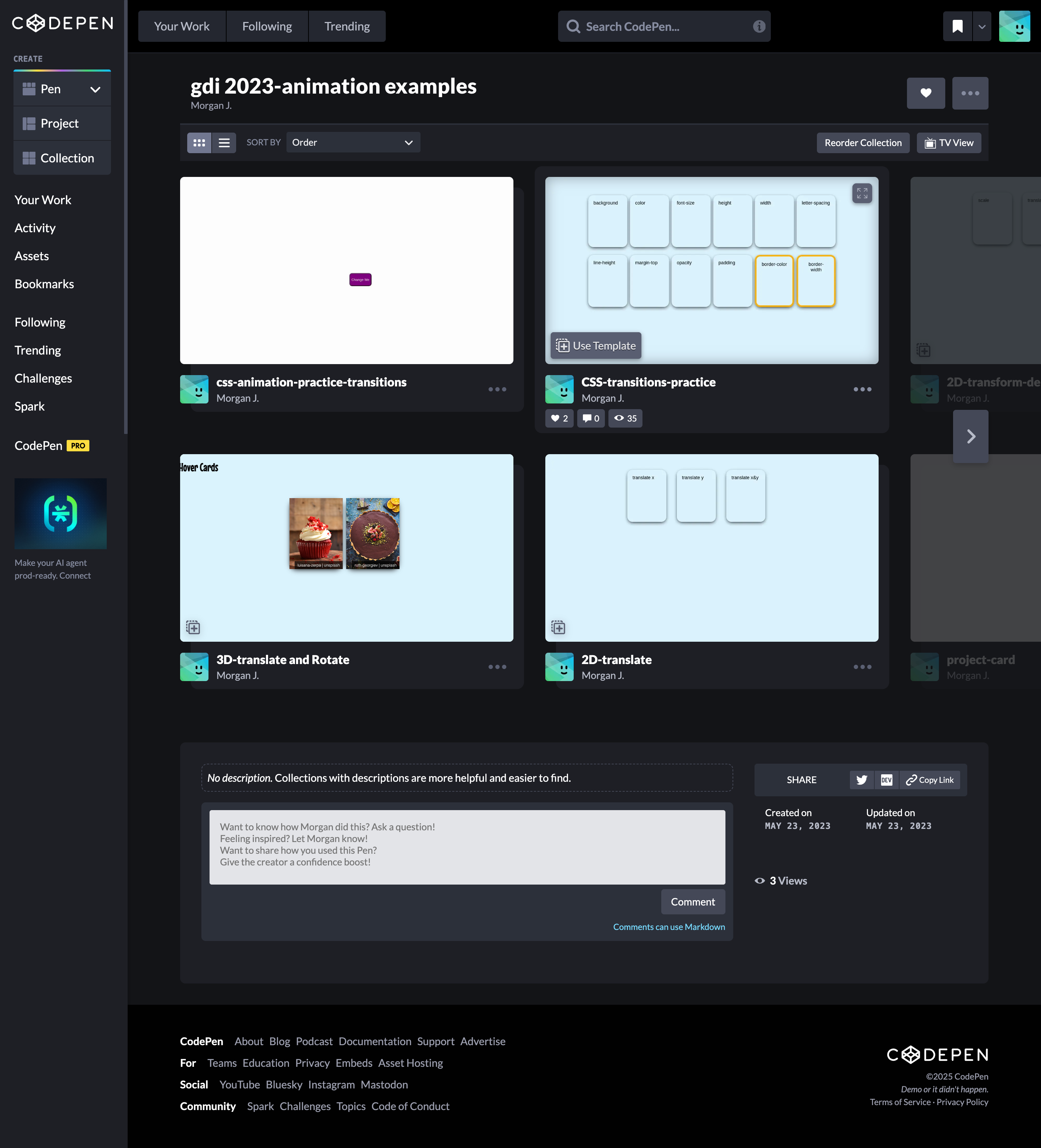The width and height of the screenshot is (1041, 1148).
Task: Open Comments can use Markdown link
Action: tap(669, 926)
